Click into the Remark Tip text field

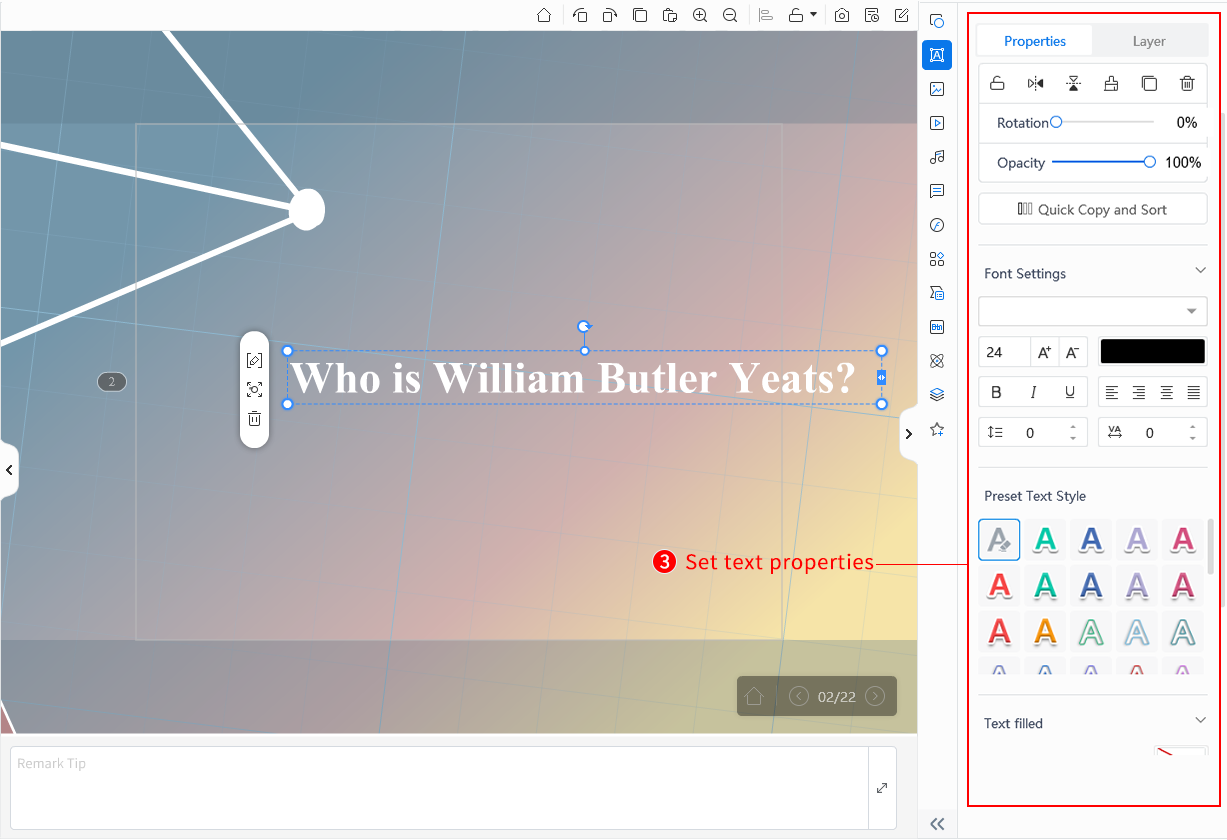(439, 787)
